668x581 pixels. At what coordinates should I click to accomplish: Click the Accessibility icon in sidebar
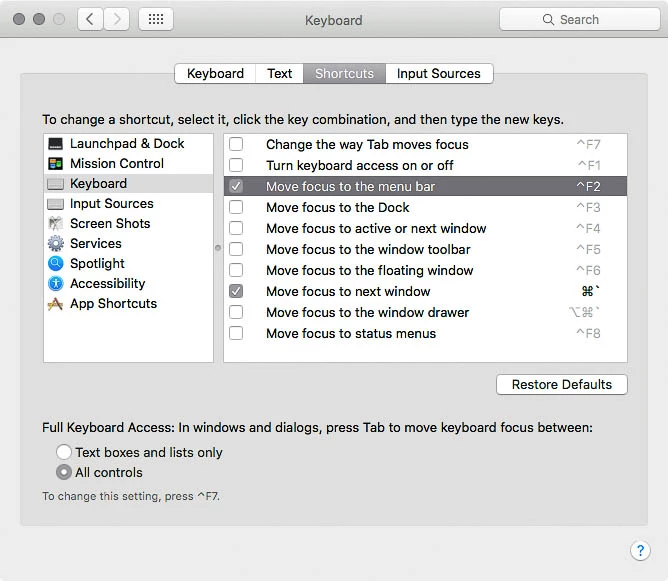[55, 284]
